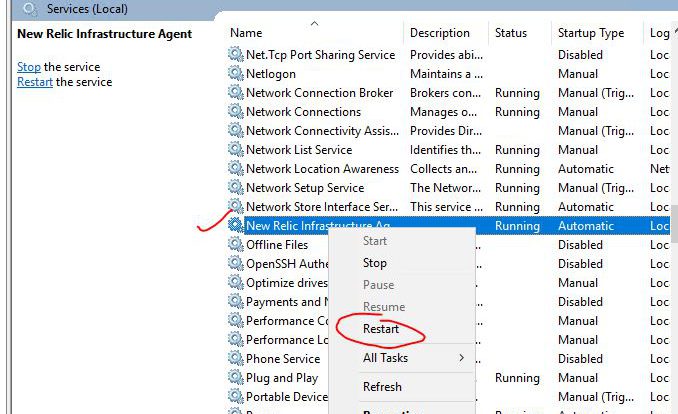Select the Offline Files service
Viewport: 678px width, 414px height.
click(277, 245)
